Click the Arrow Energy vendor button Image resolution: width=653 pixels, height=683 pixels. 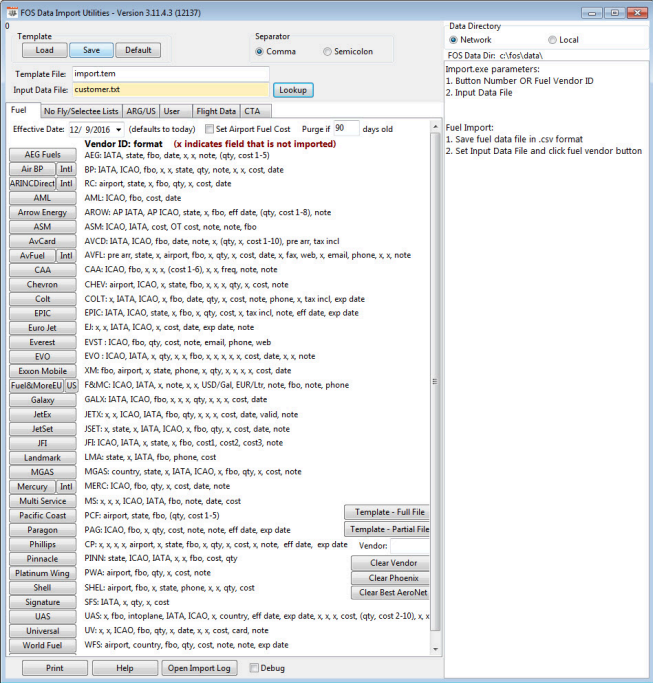pyautogui.click(x=43, y=212)
